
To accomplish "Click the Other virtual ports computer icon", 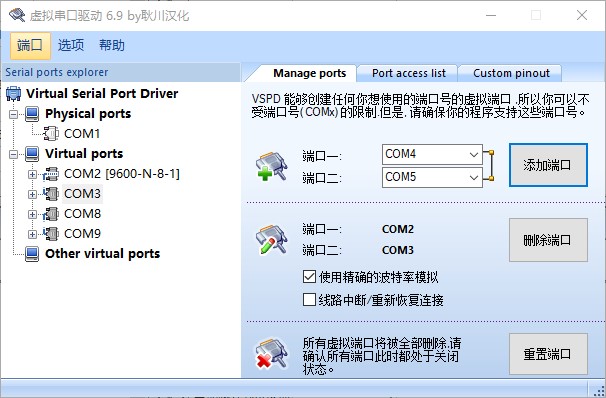I will 32,254.
